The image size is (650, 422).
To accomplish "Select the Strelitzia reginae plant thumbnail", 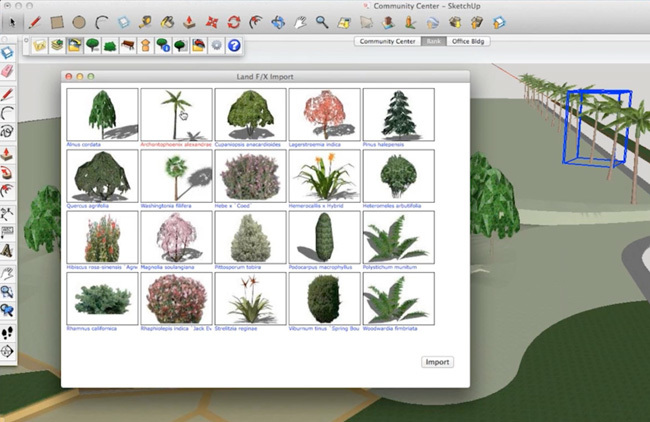I will tap(250, 297).
